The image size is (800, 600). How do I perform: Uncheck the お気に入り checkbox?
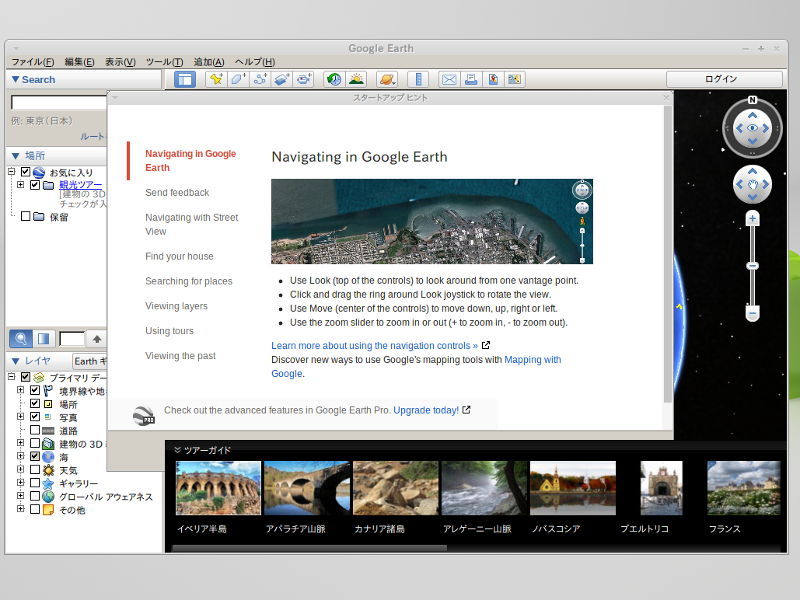tap(25, 172)
